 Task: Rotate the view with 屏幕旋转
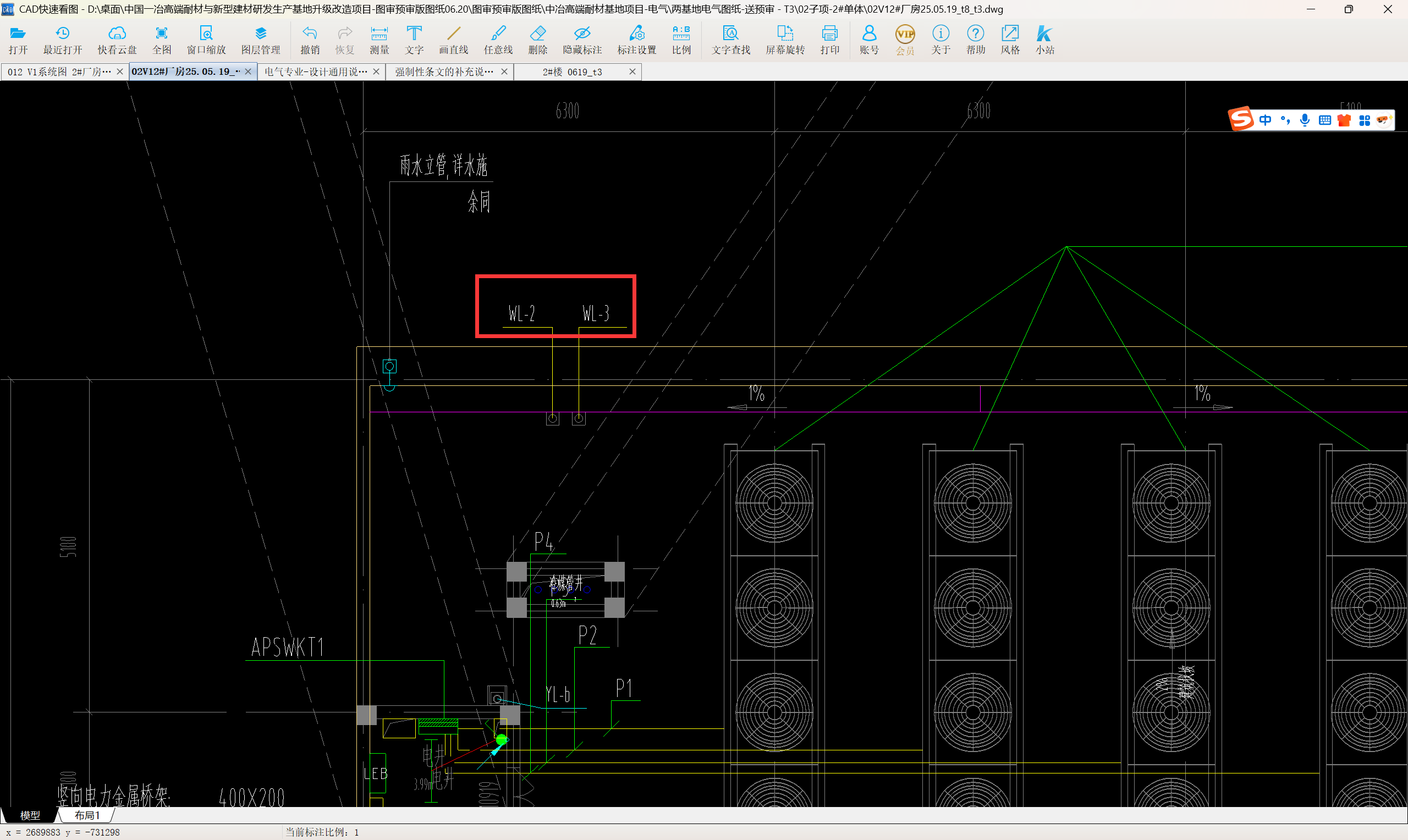(785, 40)
